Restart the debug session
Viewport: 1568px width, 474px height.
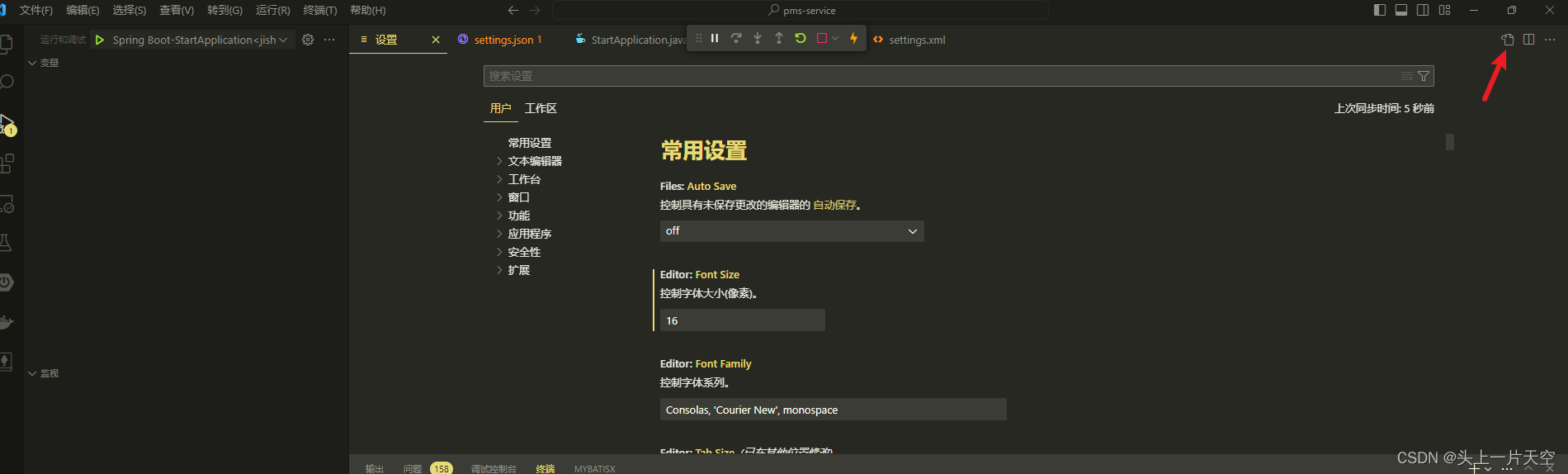tap(801, 38)
